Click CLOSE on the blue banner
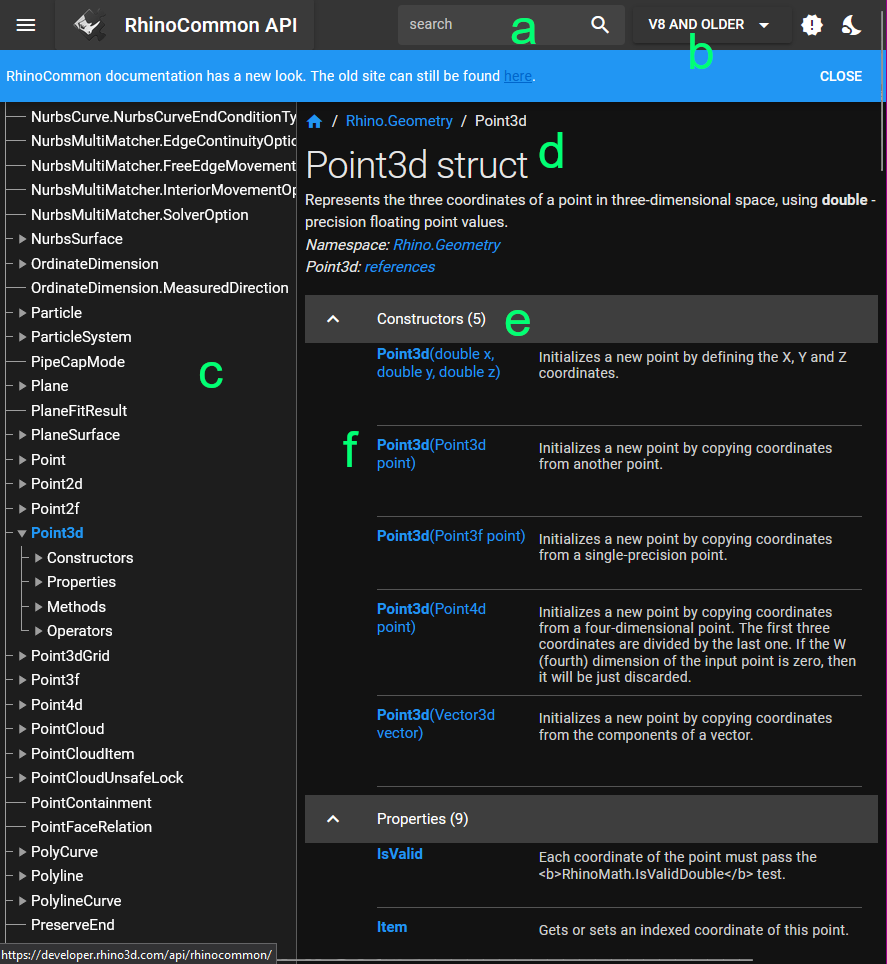This screenshot has width=887, height=964. coord(840,76)
